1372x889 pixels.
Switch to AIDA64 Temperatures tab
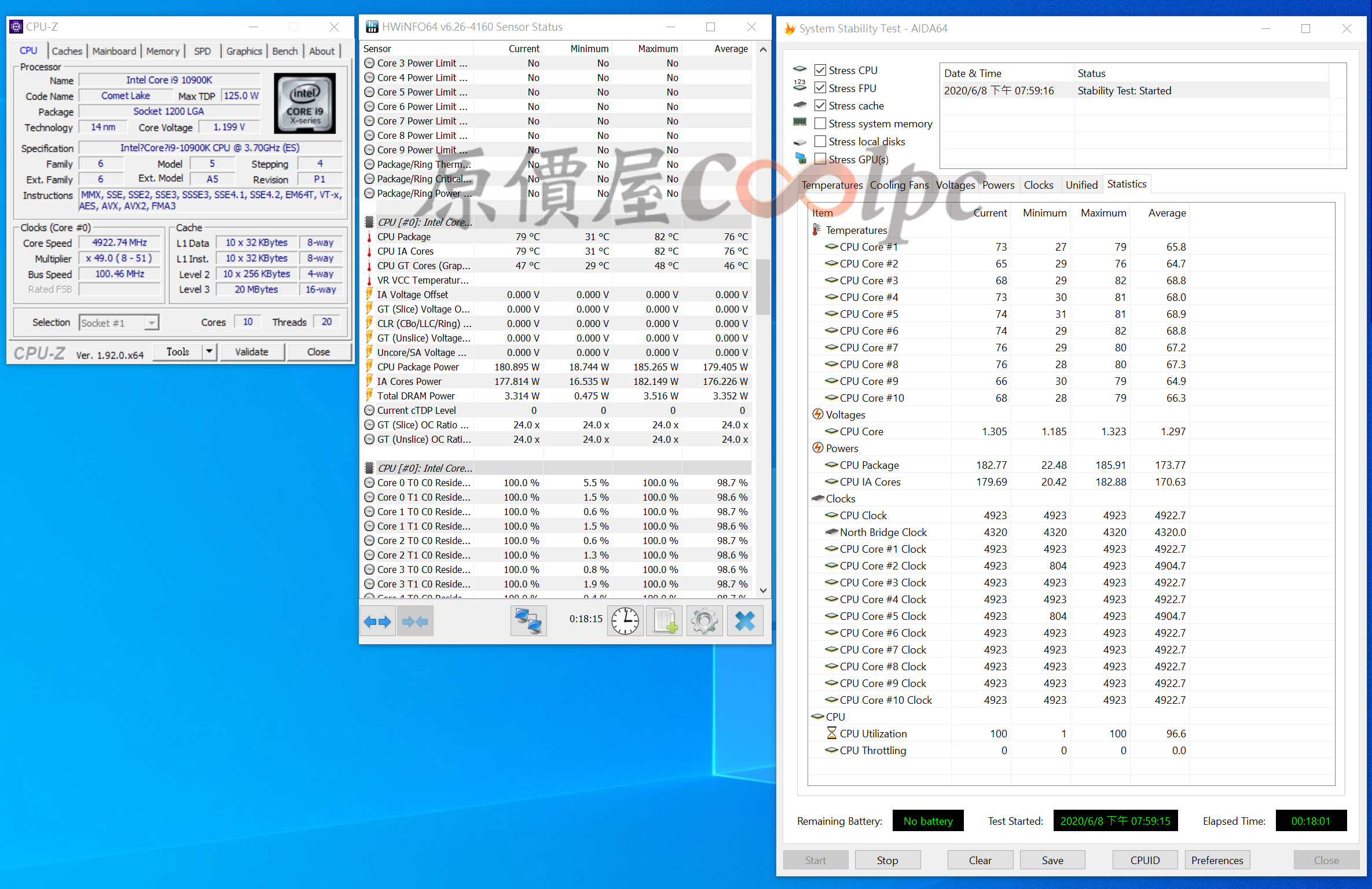click(832, 185)
